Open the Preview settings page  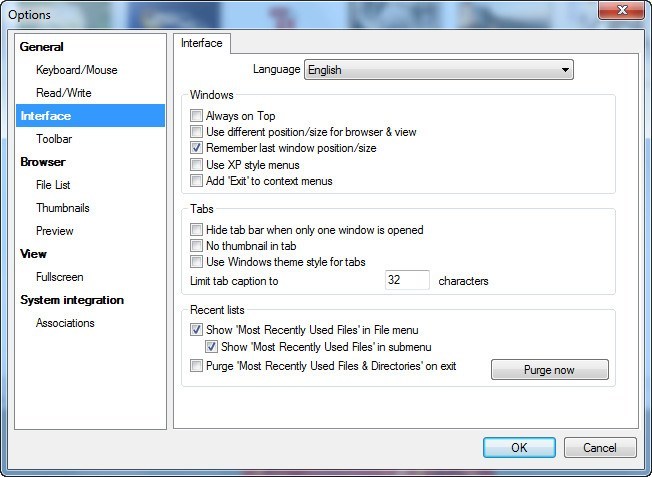click(x=54, y=231)
